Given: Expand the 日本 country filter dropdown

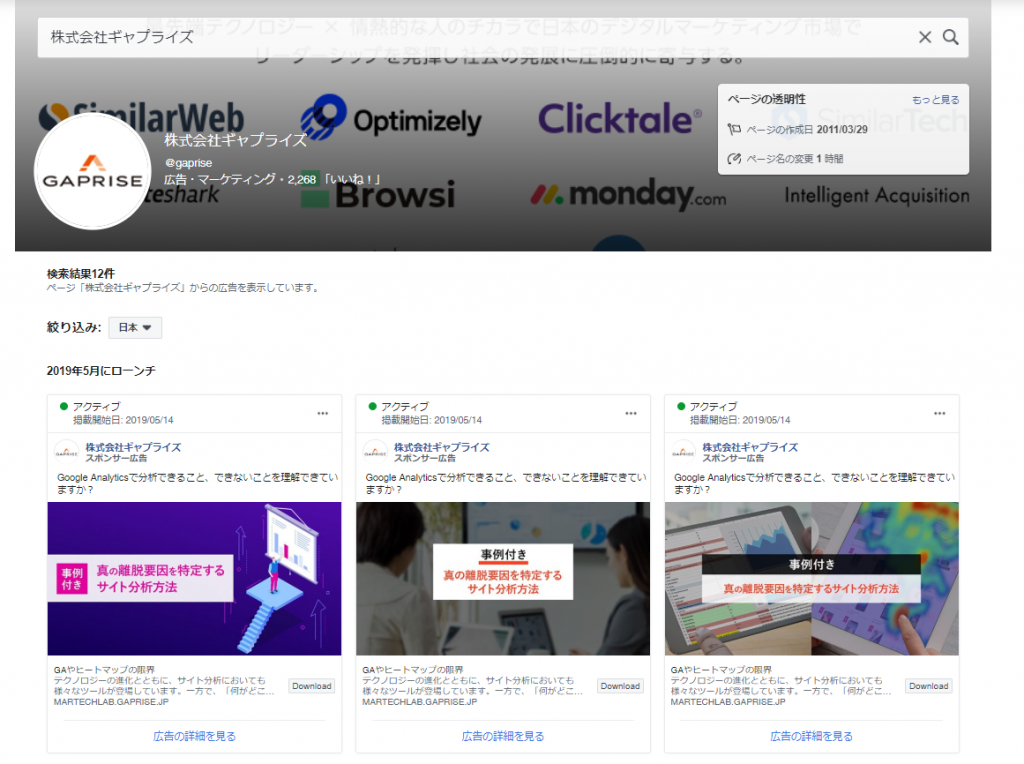Looking at the screenshot, I should [x=135, y=327].
